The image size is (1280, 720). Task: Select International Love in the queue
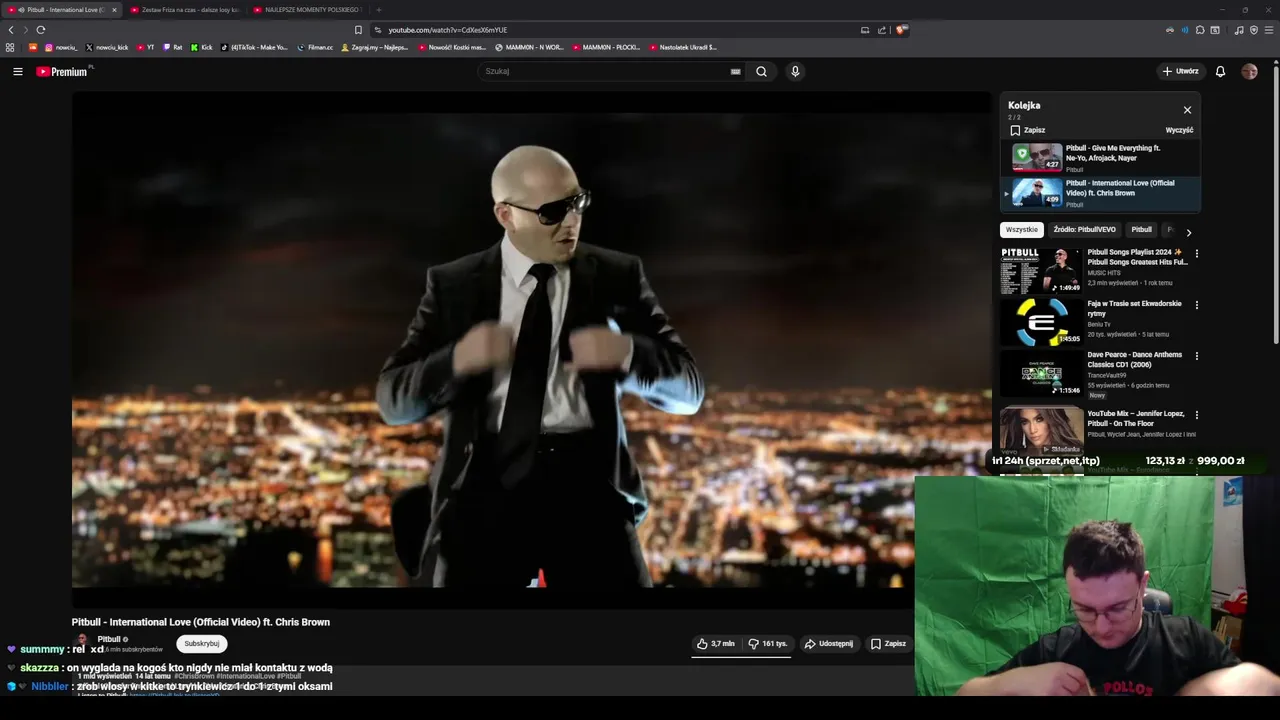(1100, 193)
